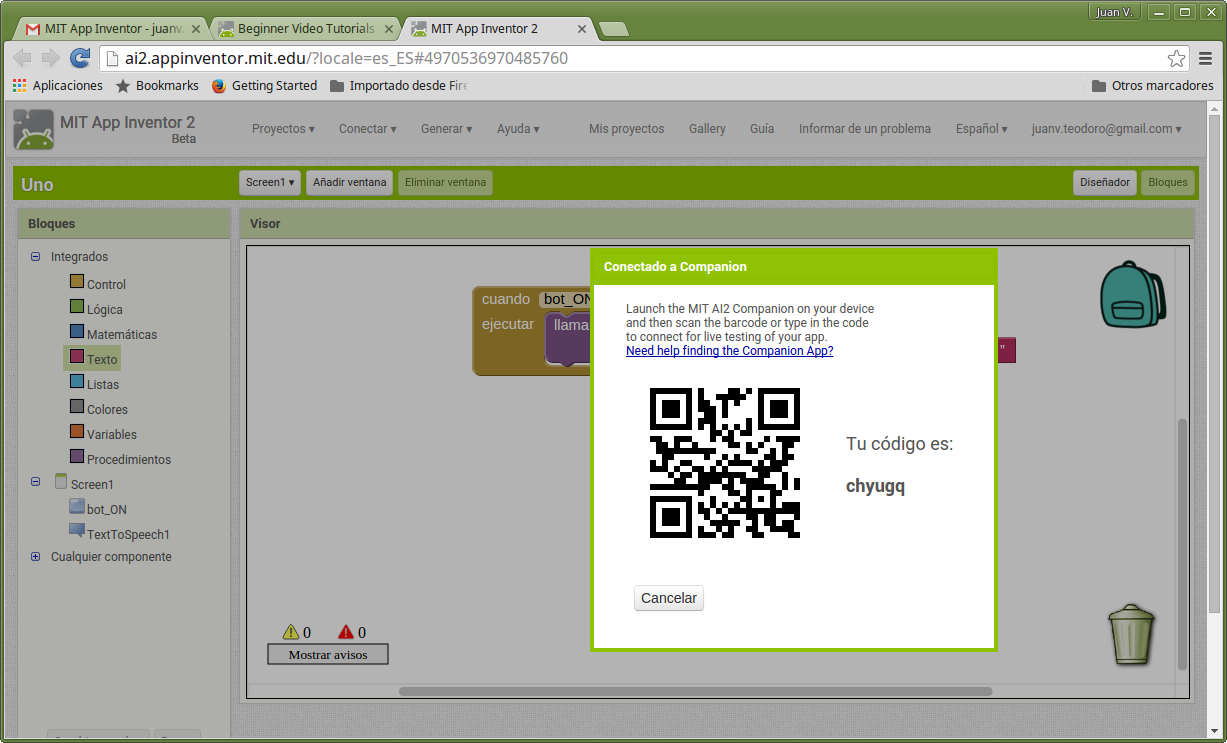The image size is (1227, 743).
Task: Bookmark this page with the star icon
Action: click(x=1177, y=58)
